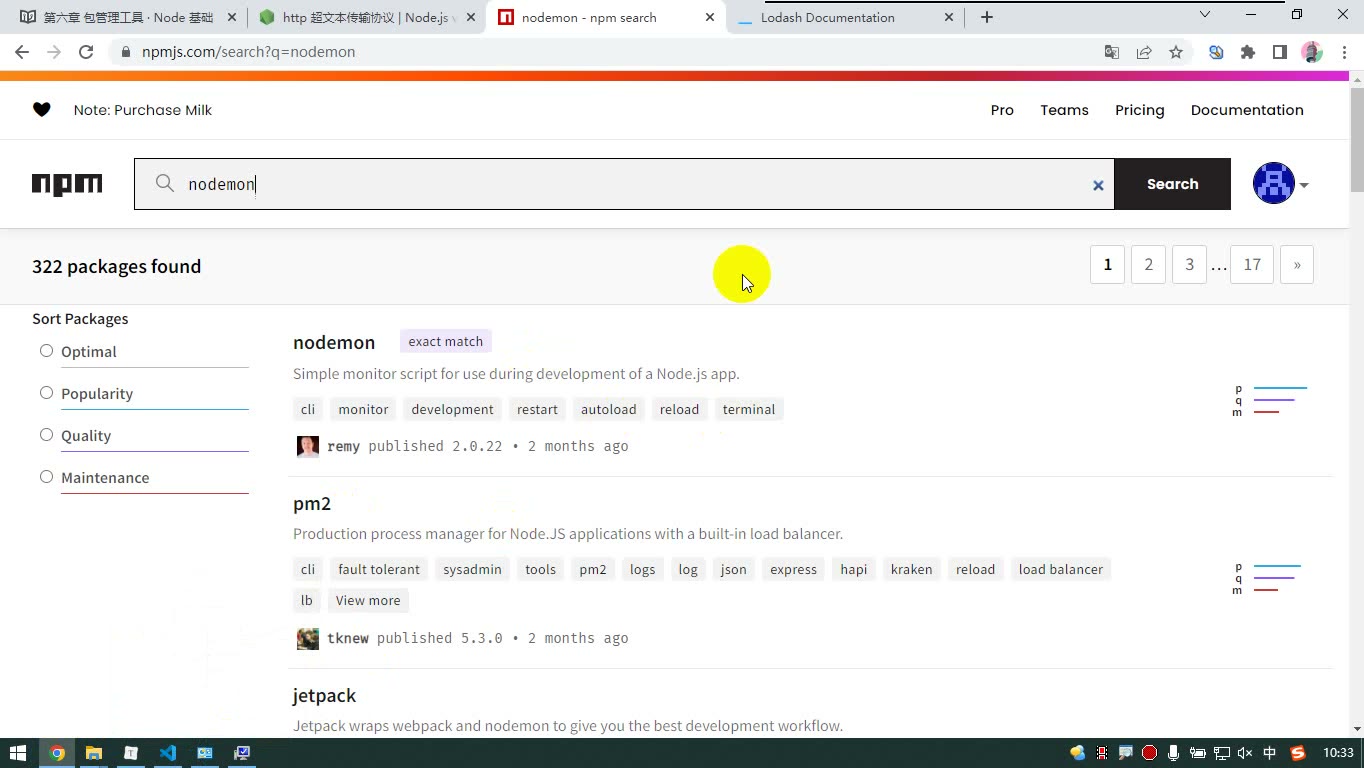
Task: Select the Maintenance sort option
Action: tap(46, 477)
